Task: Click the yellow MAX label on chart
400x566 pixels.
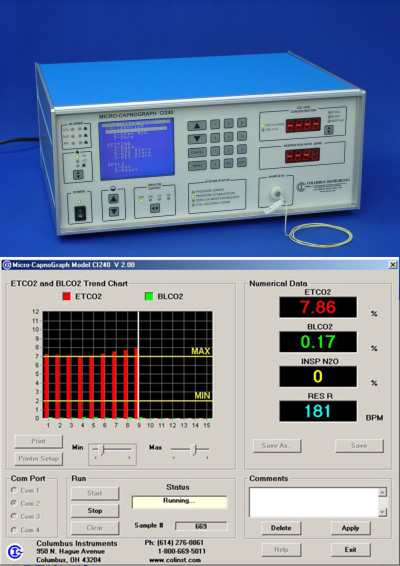Action: click(x=201, y=351)
